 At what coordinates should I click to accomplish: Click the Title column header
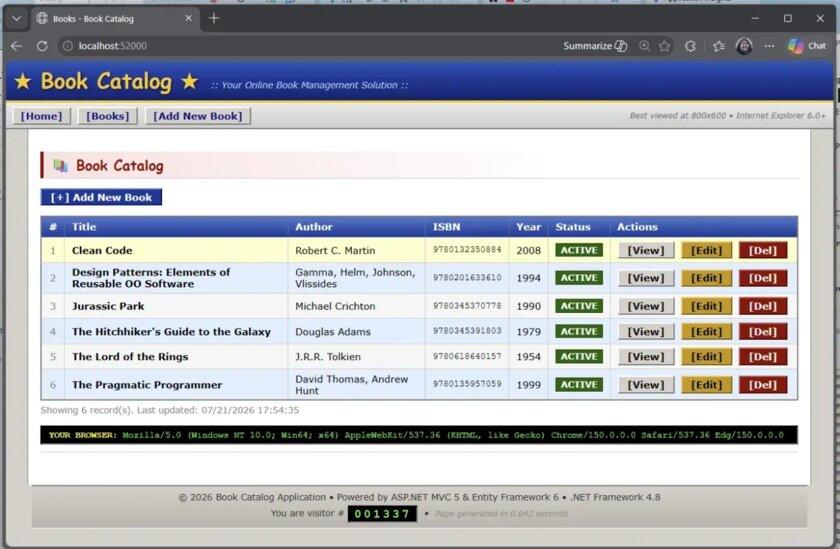176,227
